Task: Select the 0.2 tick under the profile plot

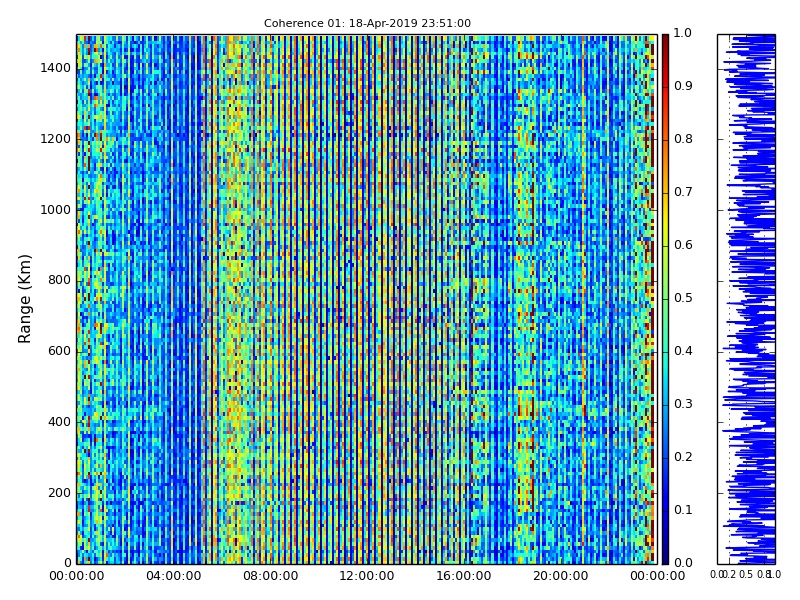Action: pos(730,574)
